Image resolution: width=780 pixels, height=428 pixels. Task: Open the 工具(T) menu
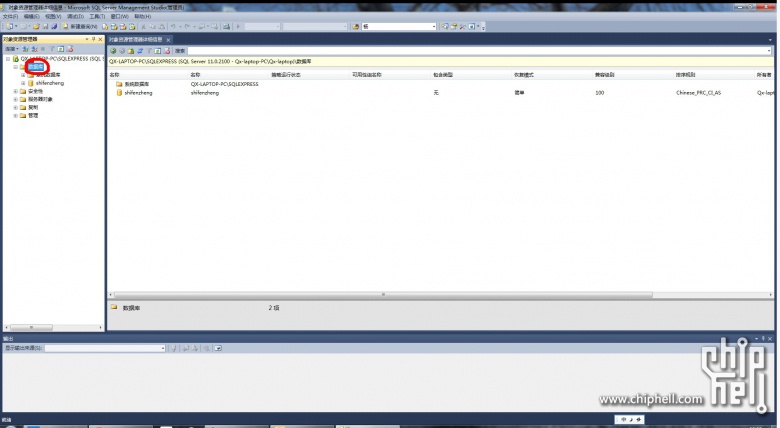click(97, 16)
